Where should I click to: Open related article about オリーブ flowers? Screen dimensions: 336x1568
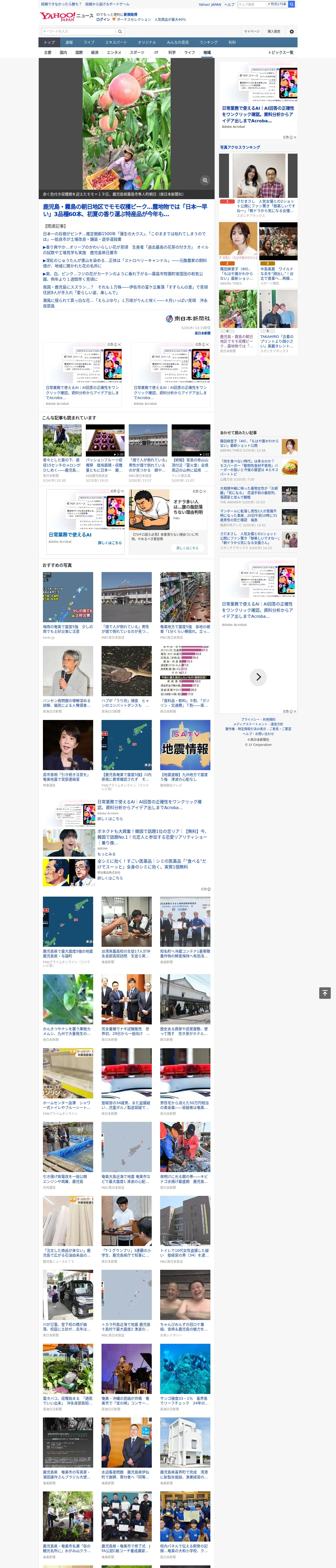126,250
